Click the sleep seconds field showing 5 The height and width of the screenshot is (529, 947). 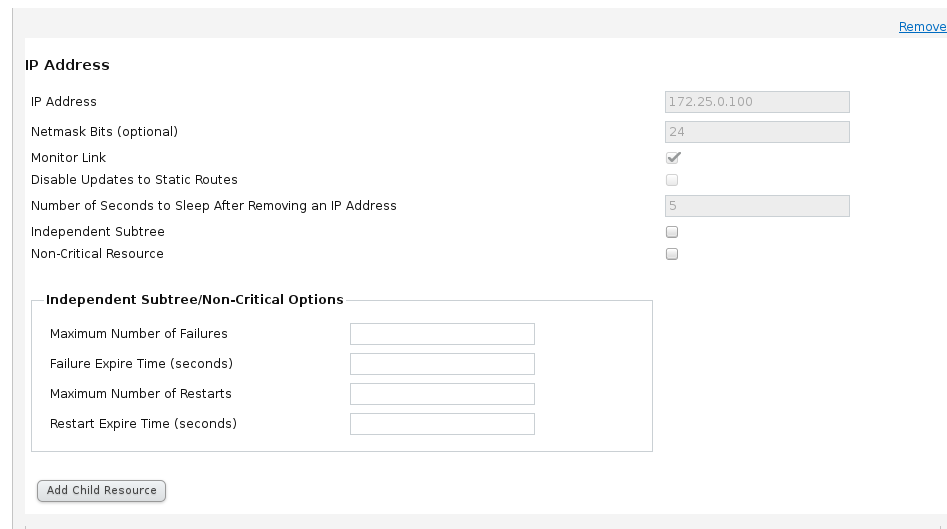pyautogui.click(x=757, y=206)
